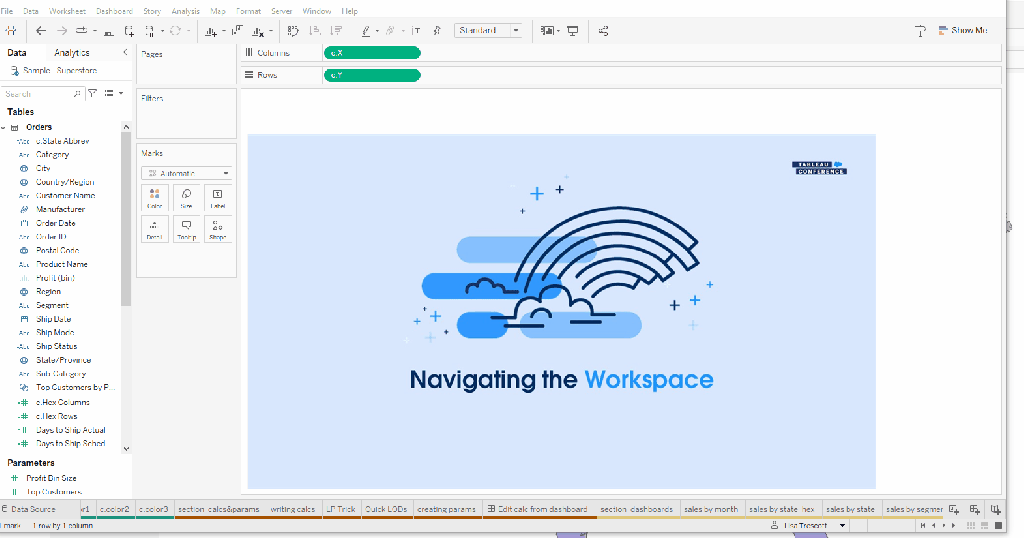
Task: Open the 'sales by month' sheet tab
Action: click(711, 509)
